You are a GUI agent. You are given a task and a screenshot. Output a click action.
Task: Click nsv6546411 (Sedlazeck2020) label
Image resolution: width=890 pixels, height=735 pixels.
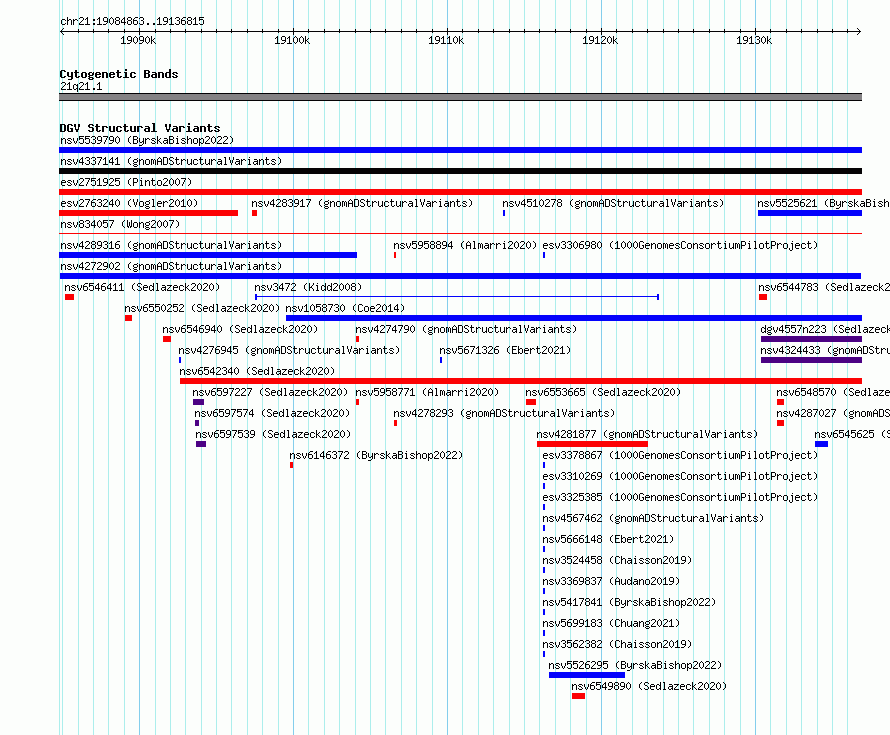point(142,287)
